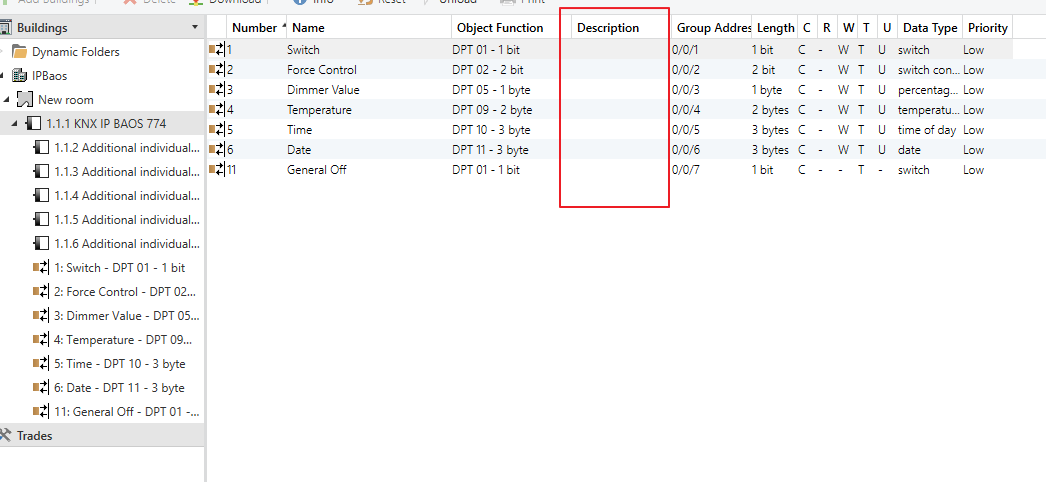Viewport: 1046px width, 482px height.
Task: Click the Object Function column header
Action: 500,28
